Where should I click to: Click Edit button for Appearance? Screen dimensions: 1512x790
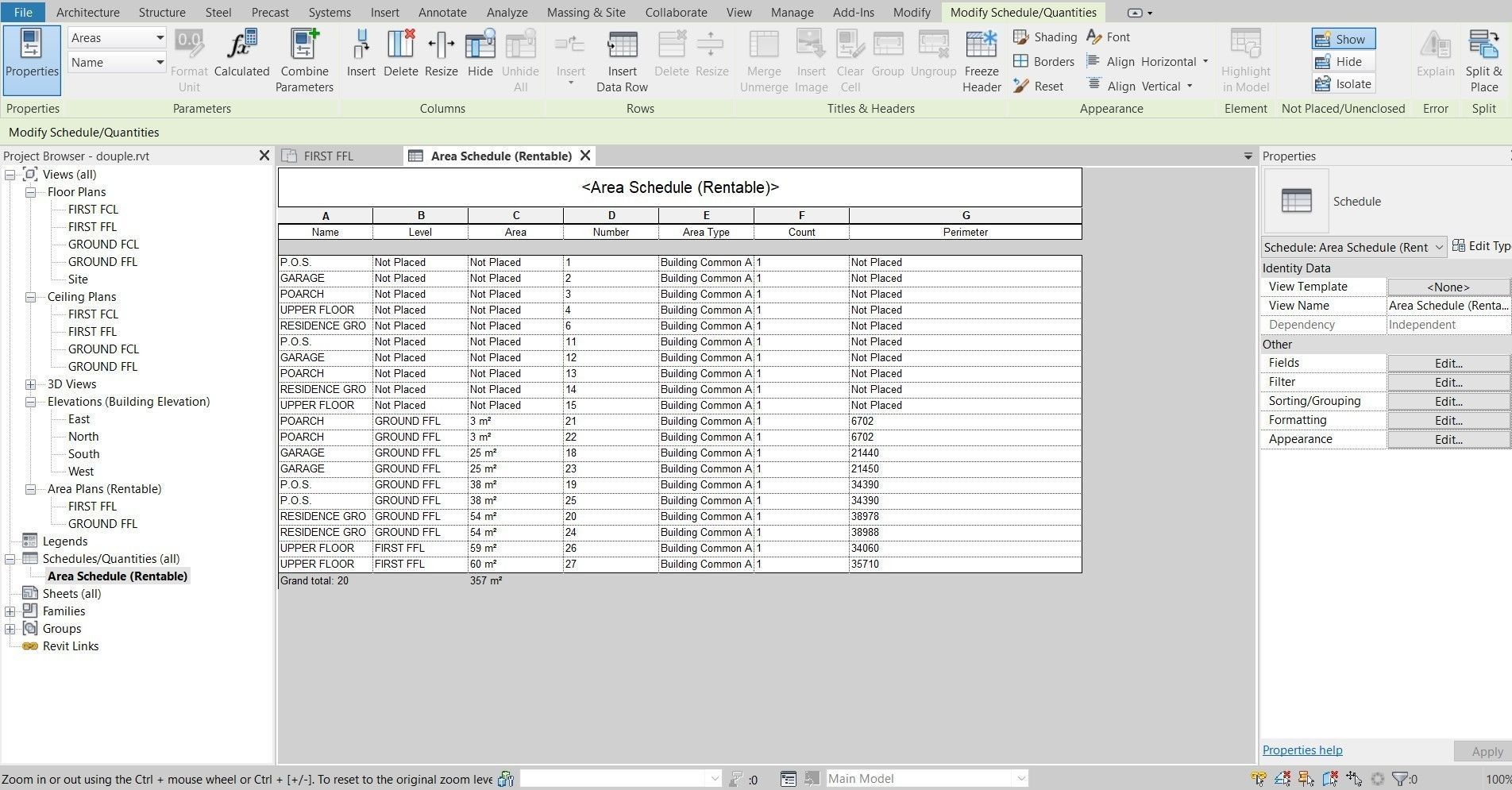click(x=1448, y=439)
